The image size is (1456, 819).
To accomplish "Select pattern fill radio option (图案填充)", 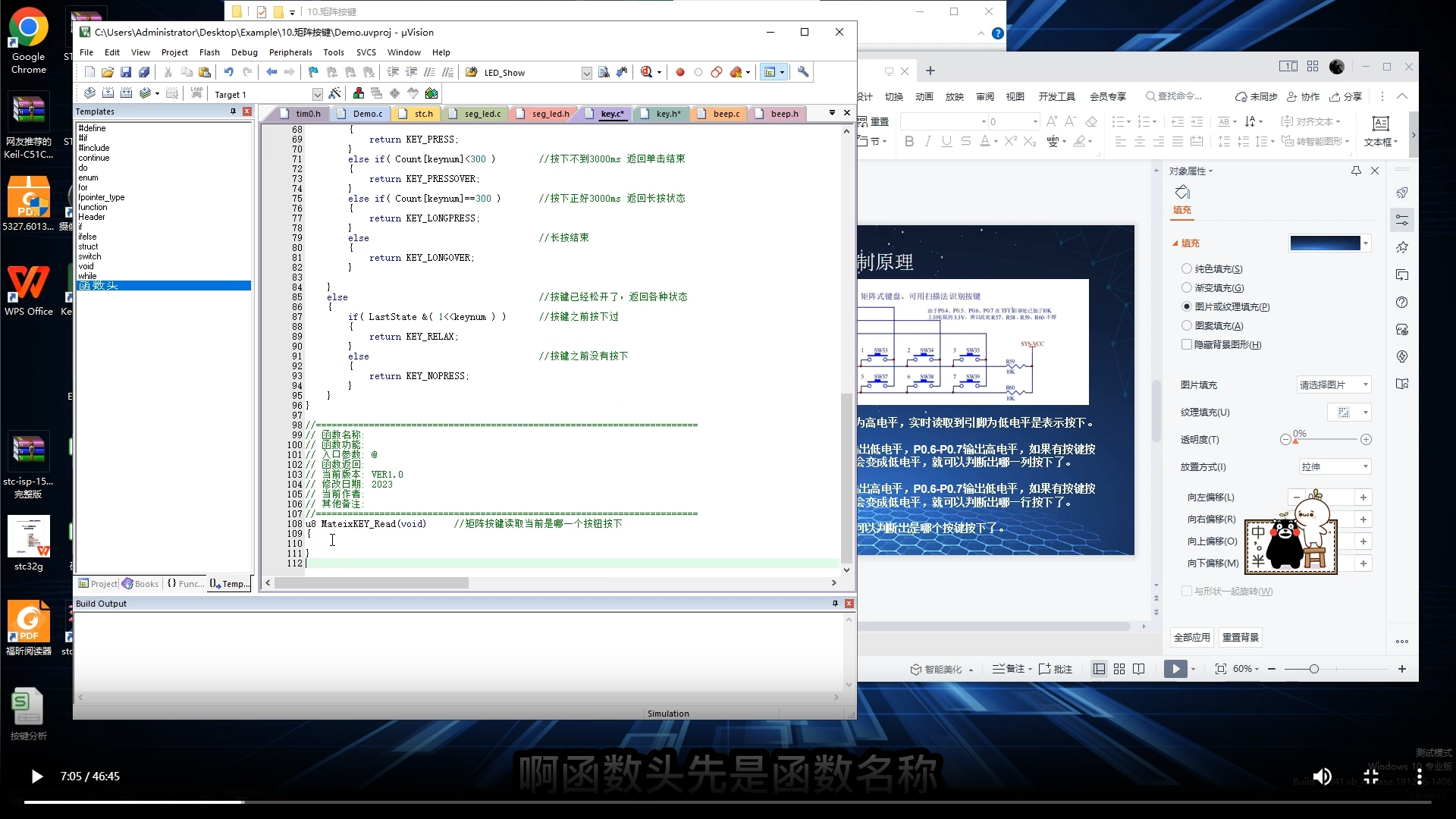I will click(1187, 325).
